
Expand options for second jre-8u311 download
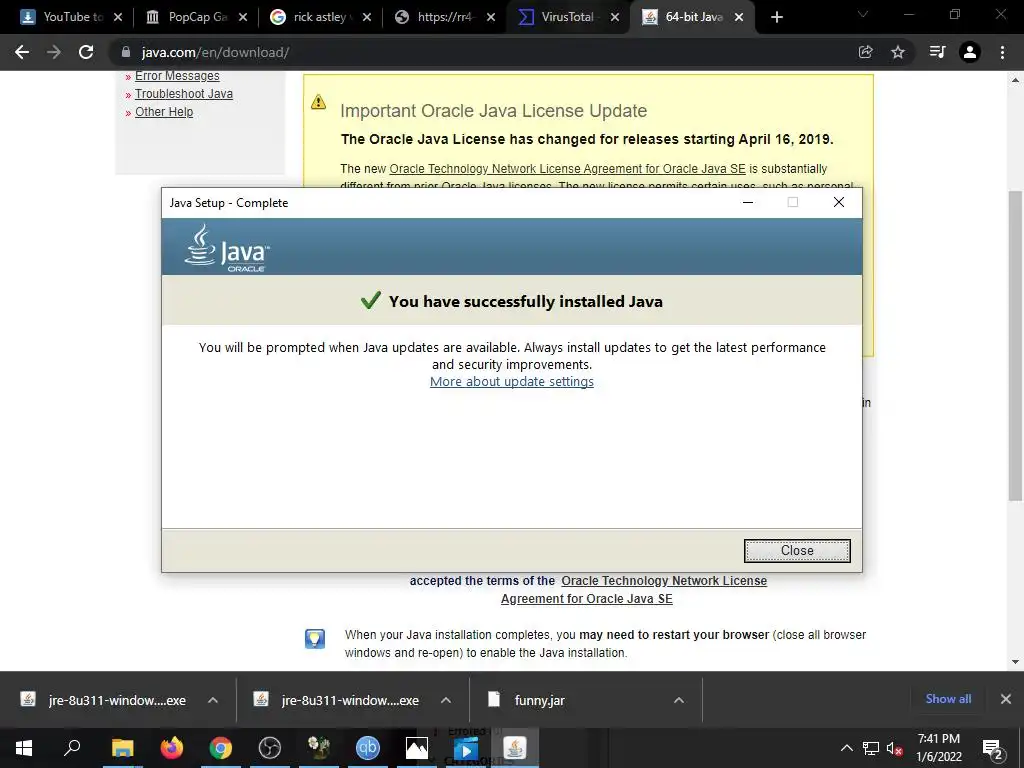(445, 700)
